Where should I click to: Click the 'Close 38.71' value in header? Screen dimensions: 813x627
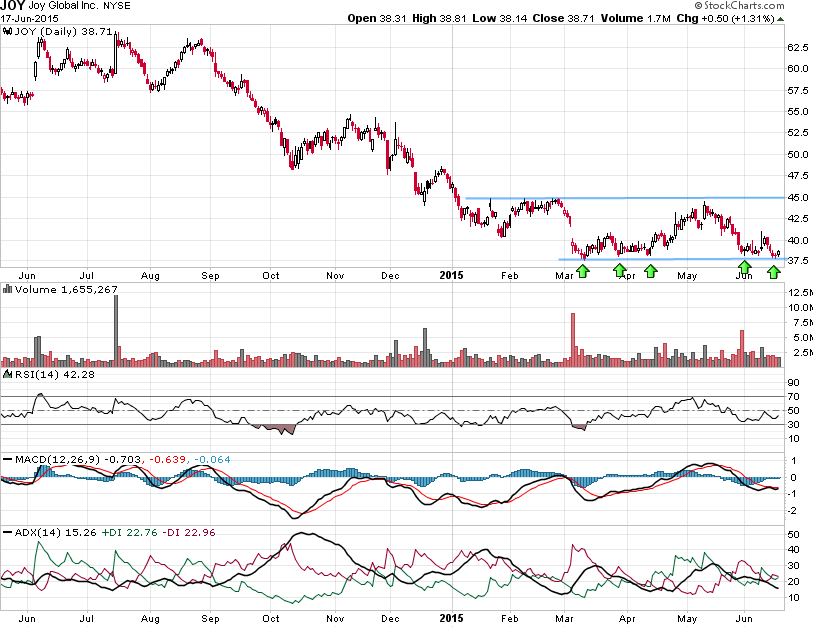563,18
